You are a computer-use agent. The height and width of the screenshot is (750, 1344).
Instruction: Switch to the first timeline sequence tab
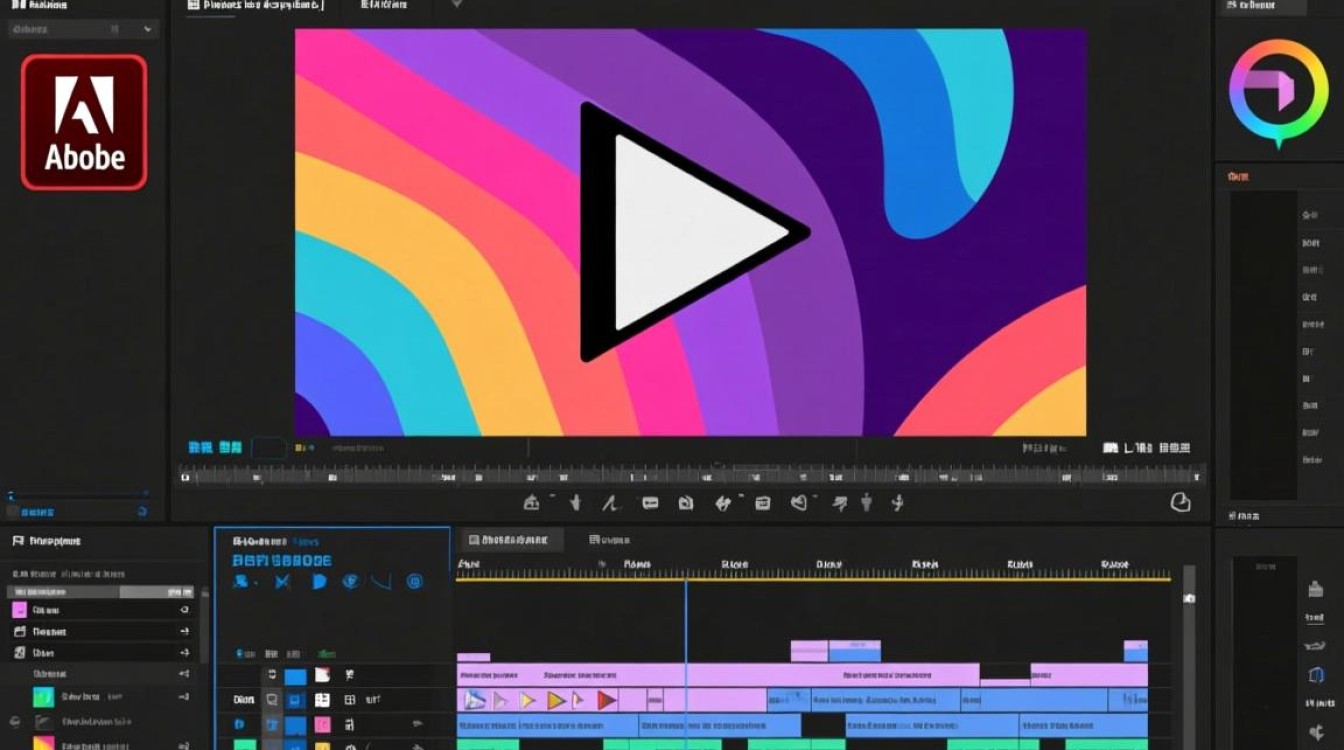pyautogui.click(x=509, y=540)
